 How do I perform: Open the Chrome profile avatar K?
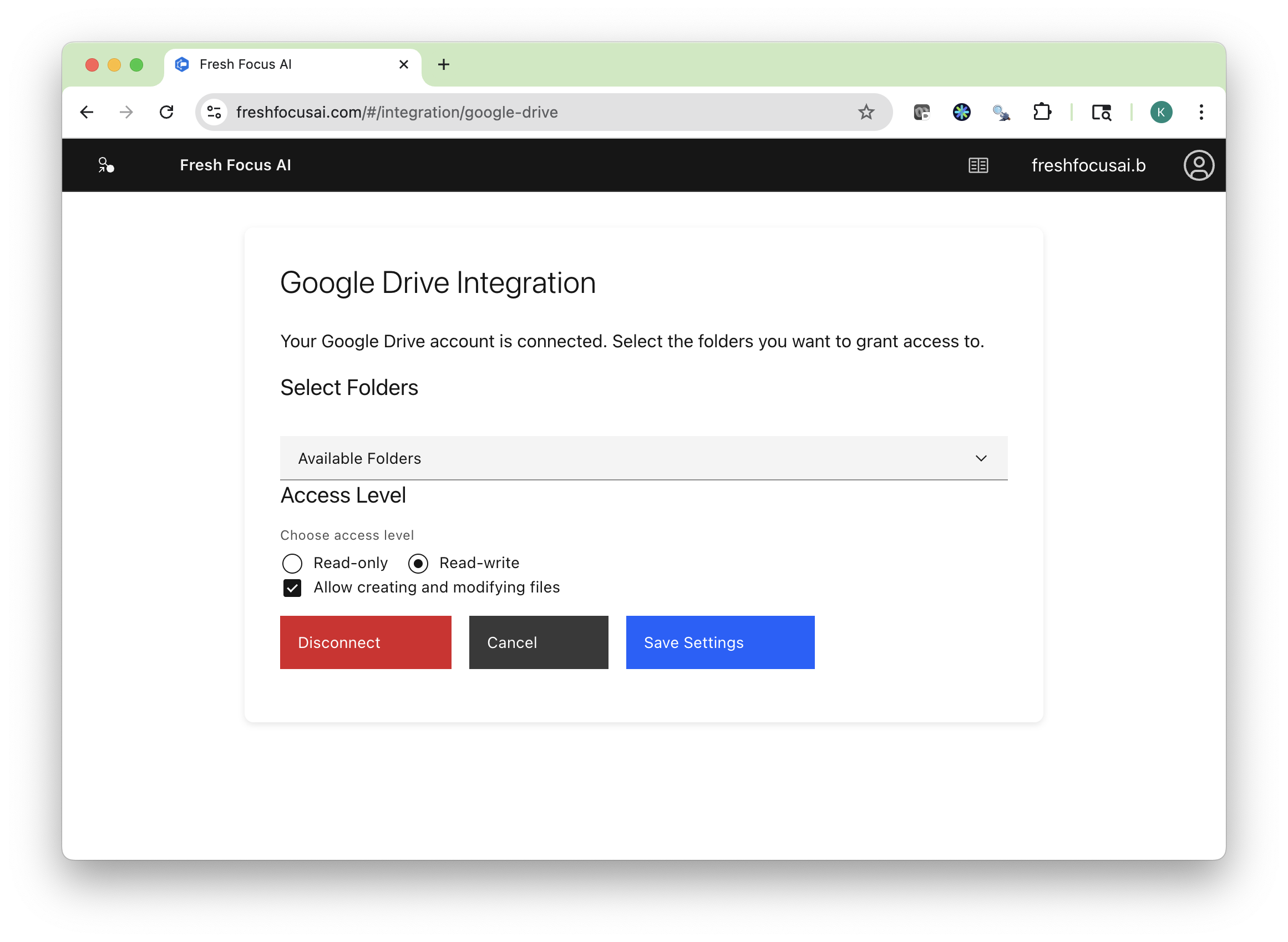pyautogui.click(x=1162, y=112)
